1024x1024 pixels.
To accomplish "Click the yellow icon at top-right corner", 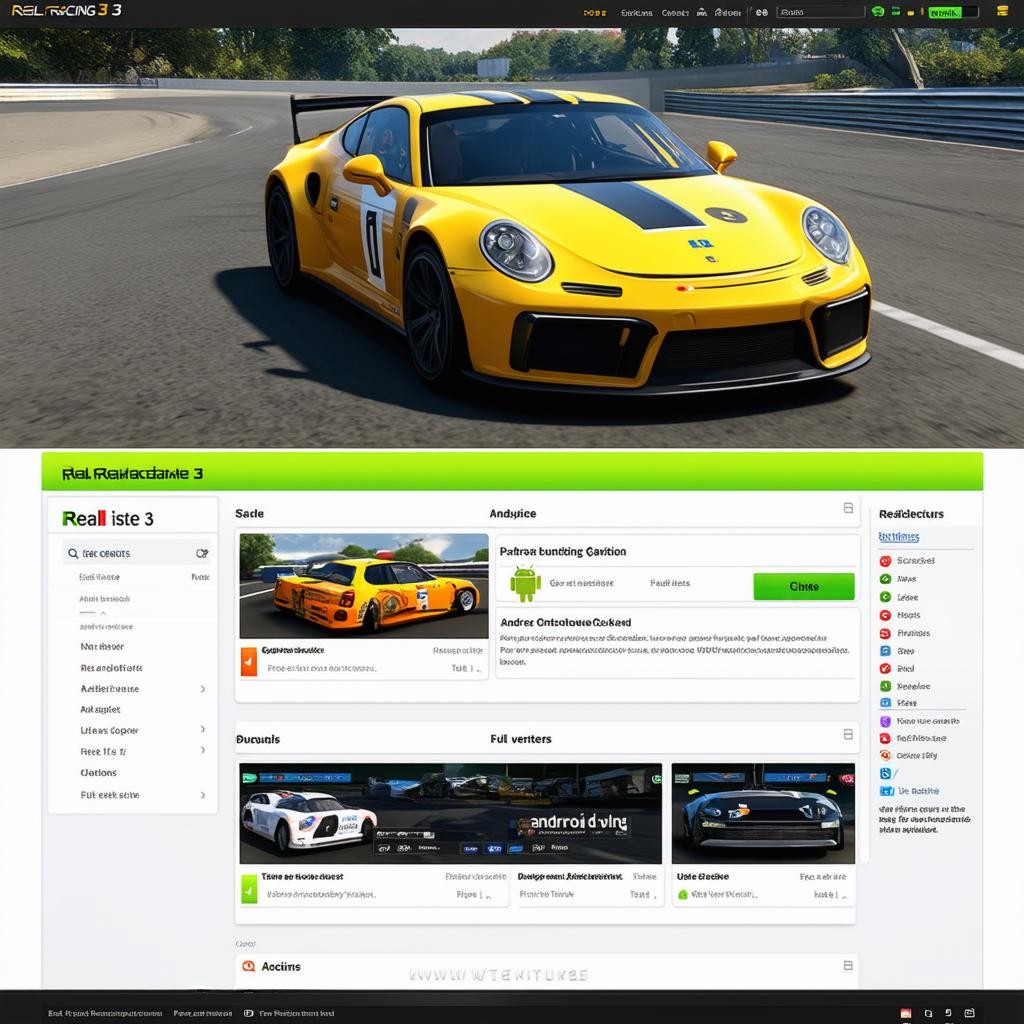I will [1002, 12].
